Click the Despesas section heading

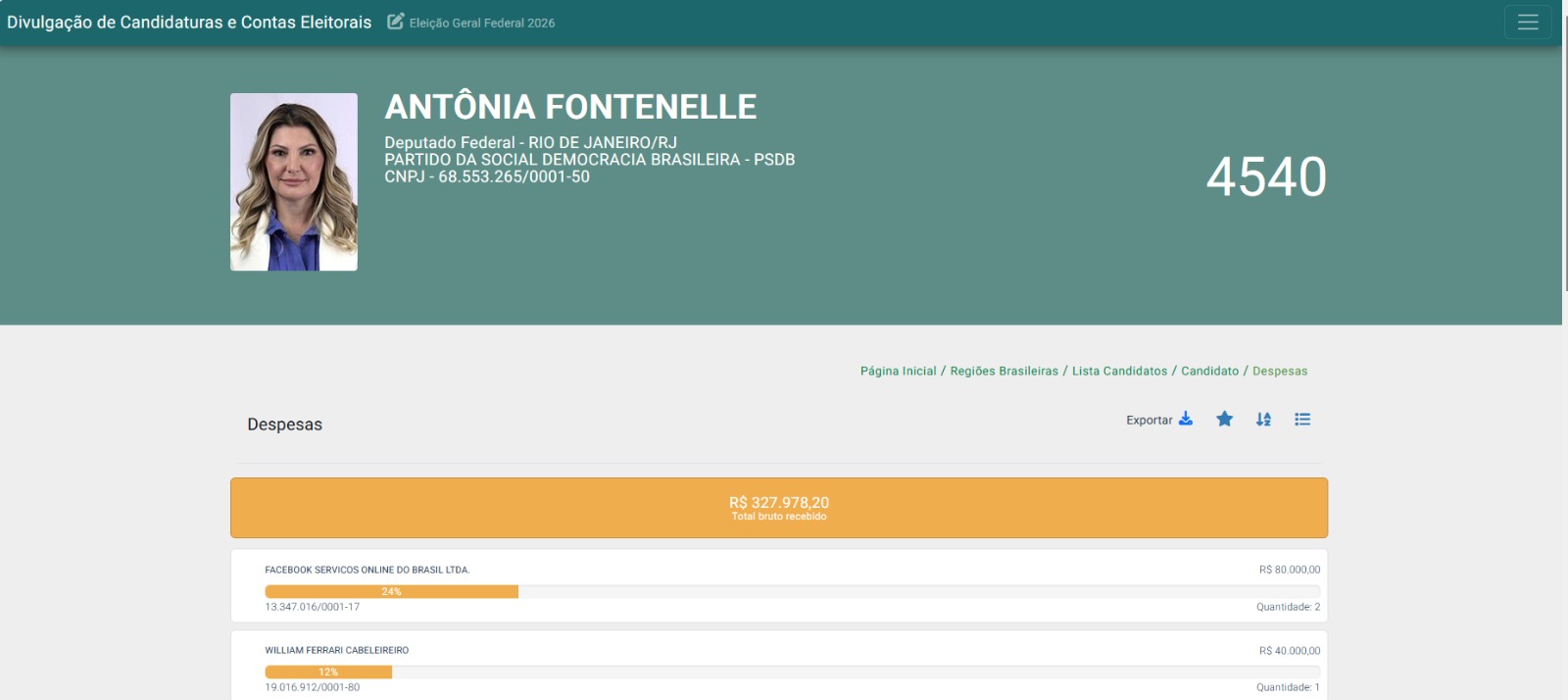click(284, 425)
